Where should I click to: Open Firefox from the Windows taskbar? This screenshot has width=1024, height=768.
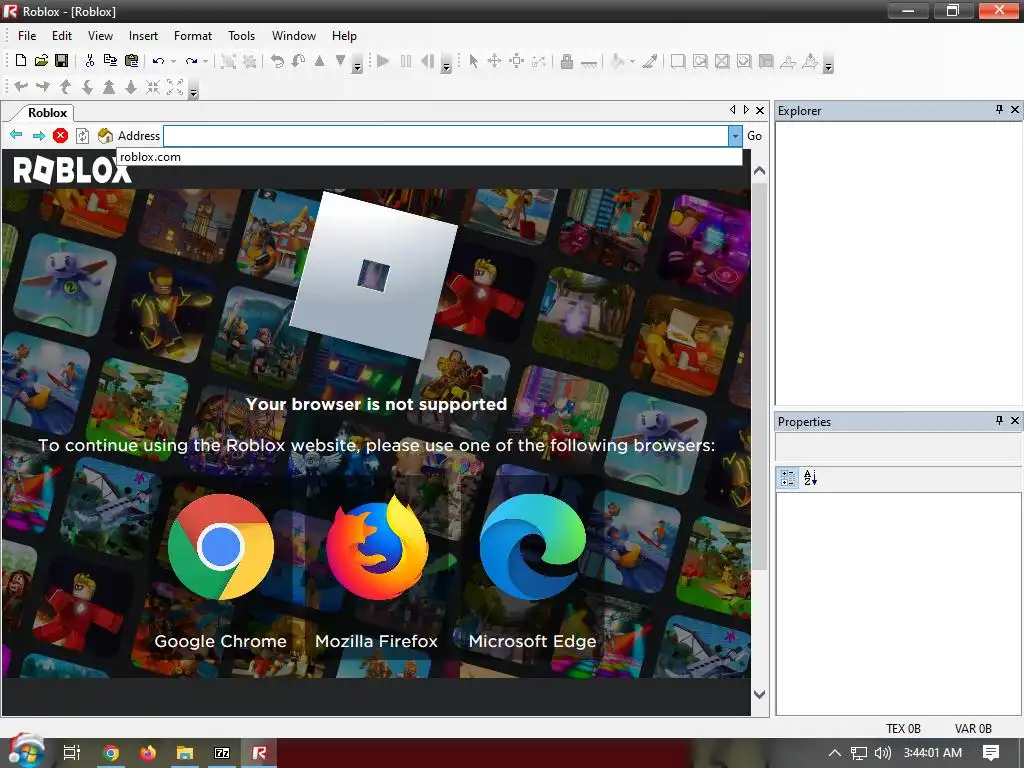(x=148, y=753)
